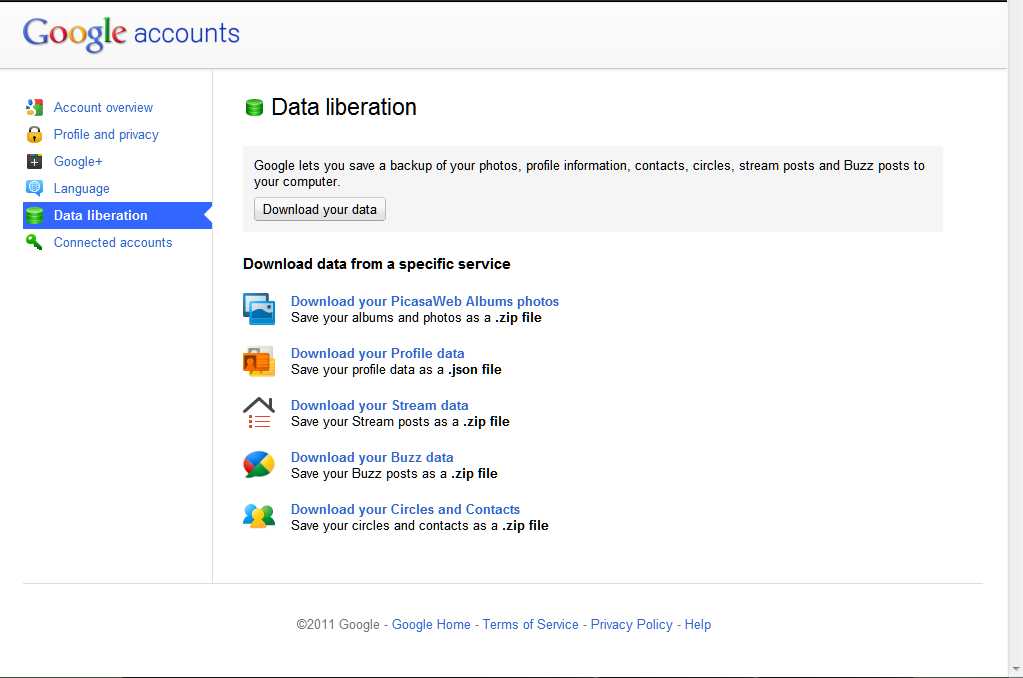1023x678 pixels.
Task: Follow the Download your Buzz data link
Action: (x=372, y=457)
